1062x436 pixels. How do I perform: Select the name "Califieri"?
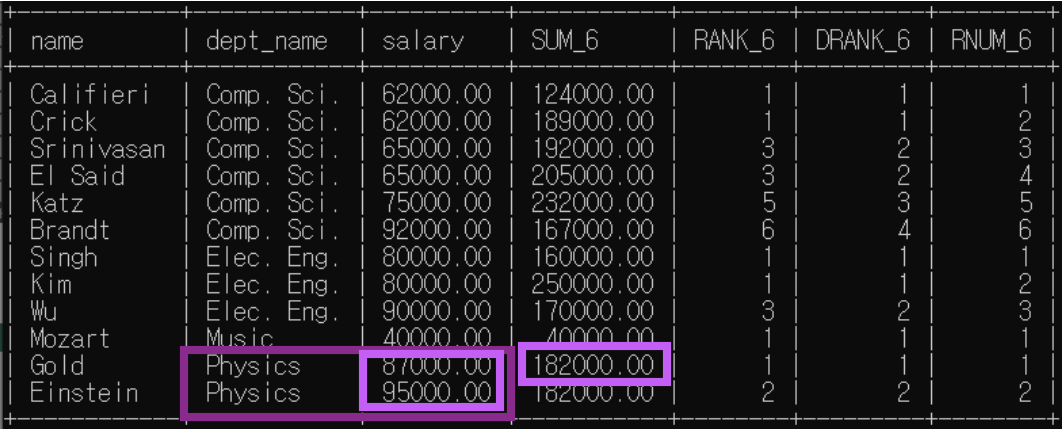coord(90,95)
